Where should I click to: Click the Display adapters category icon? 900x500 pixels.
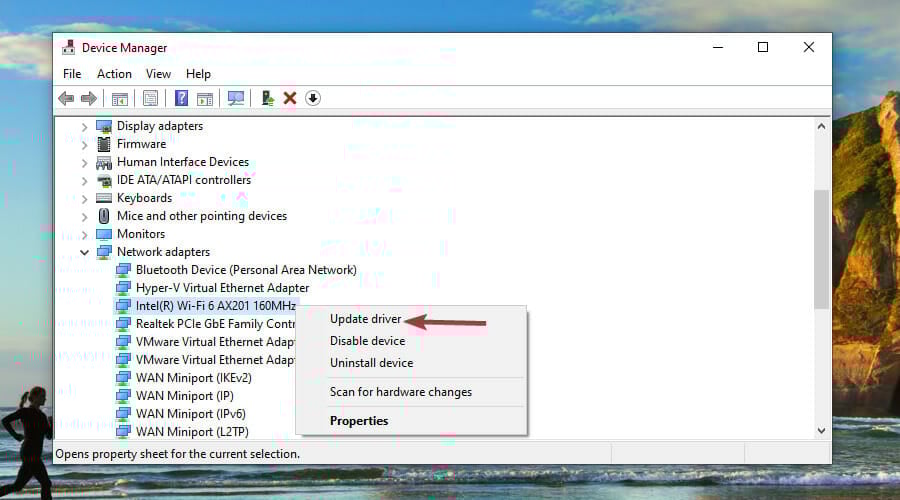[104, 126]
